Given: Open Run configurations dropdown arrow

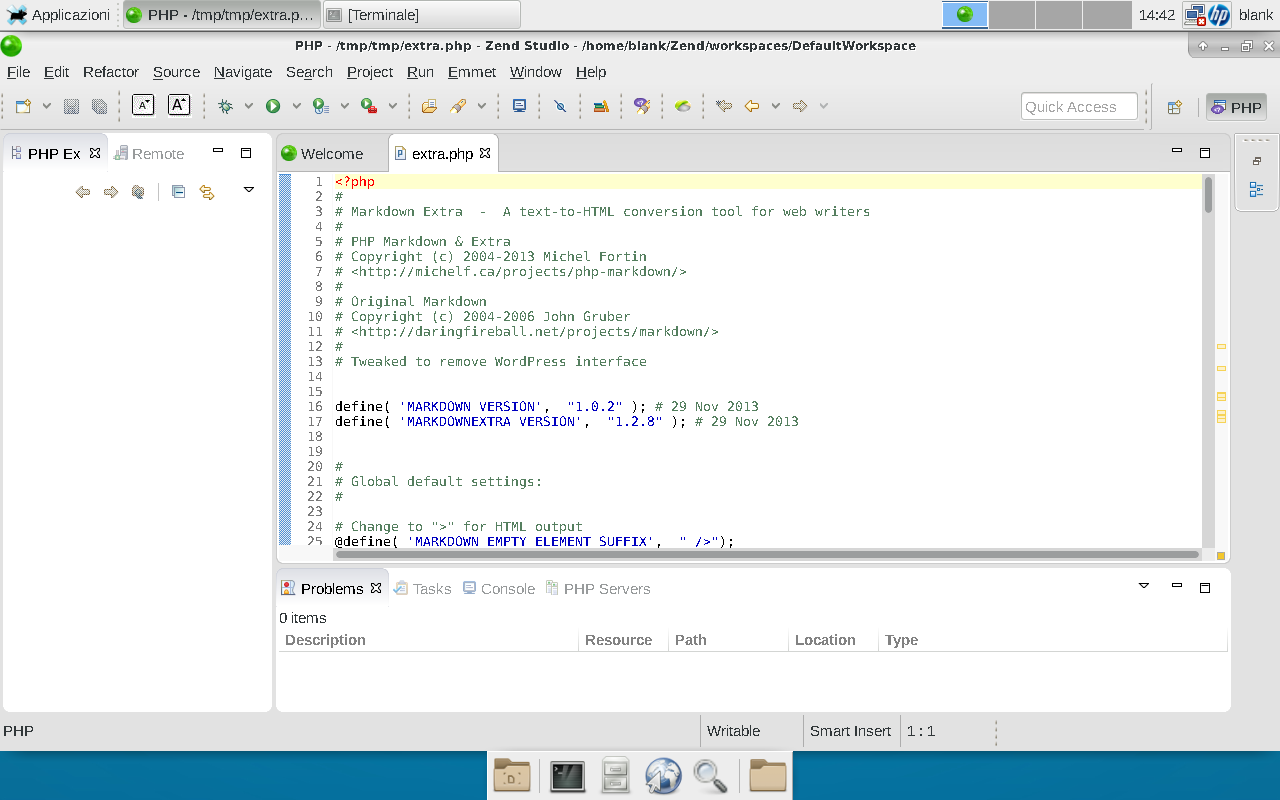Looking at the screenshot, I should coord(296,106).
